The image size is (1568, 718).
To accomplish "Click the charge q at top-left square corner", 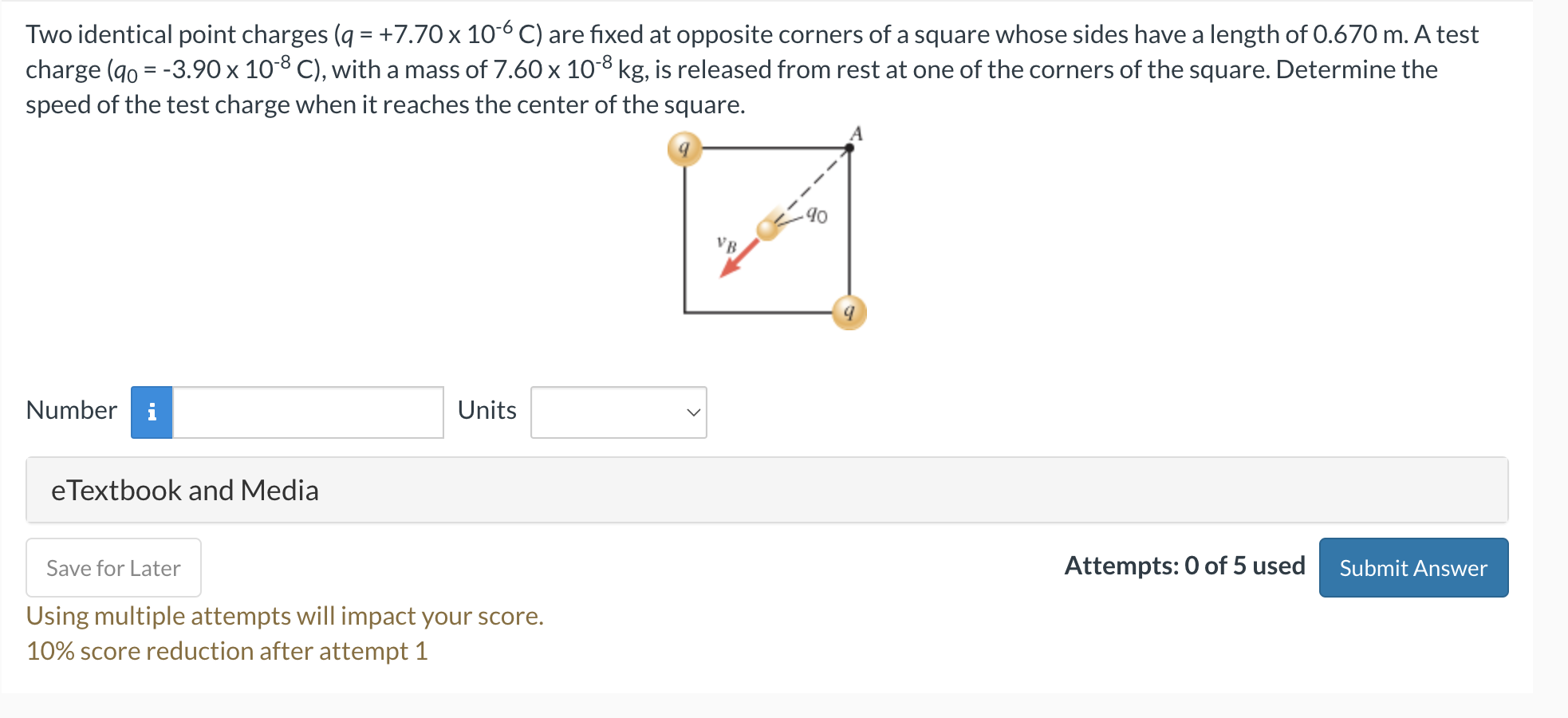I will pos(684,148).
